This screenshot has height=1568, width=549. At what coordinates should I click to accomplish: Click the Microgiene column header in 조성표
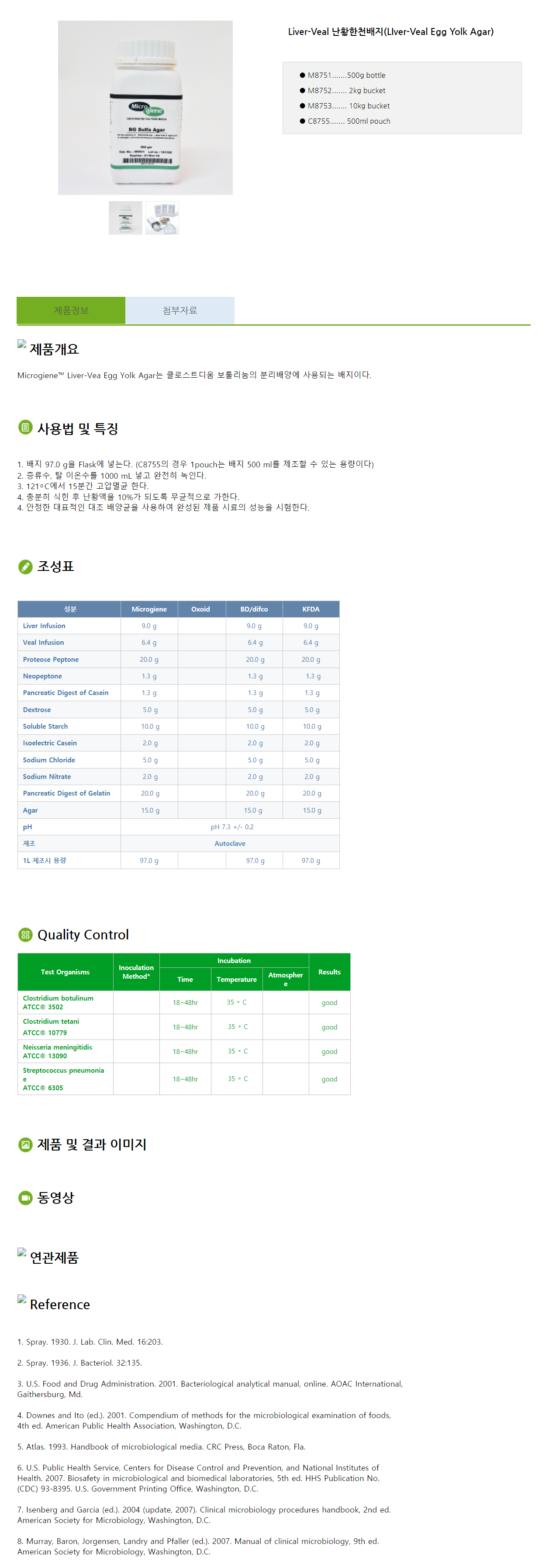(x=149, y=609)
